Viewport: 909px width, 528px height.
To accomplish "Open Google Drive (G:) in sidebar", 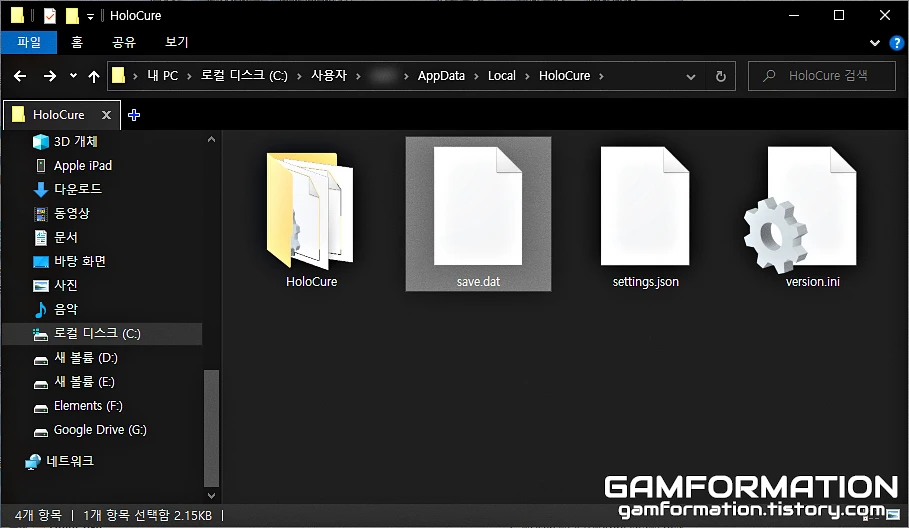I will (100, 430).
